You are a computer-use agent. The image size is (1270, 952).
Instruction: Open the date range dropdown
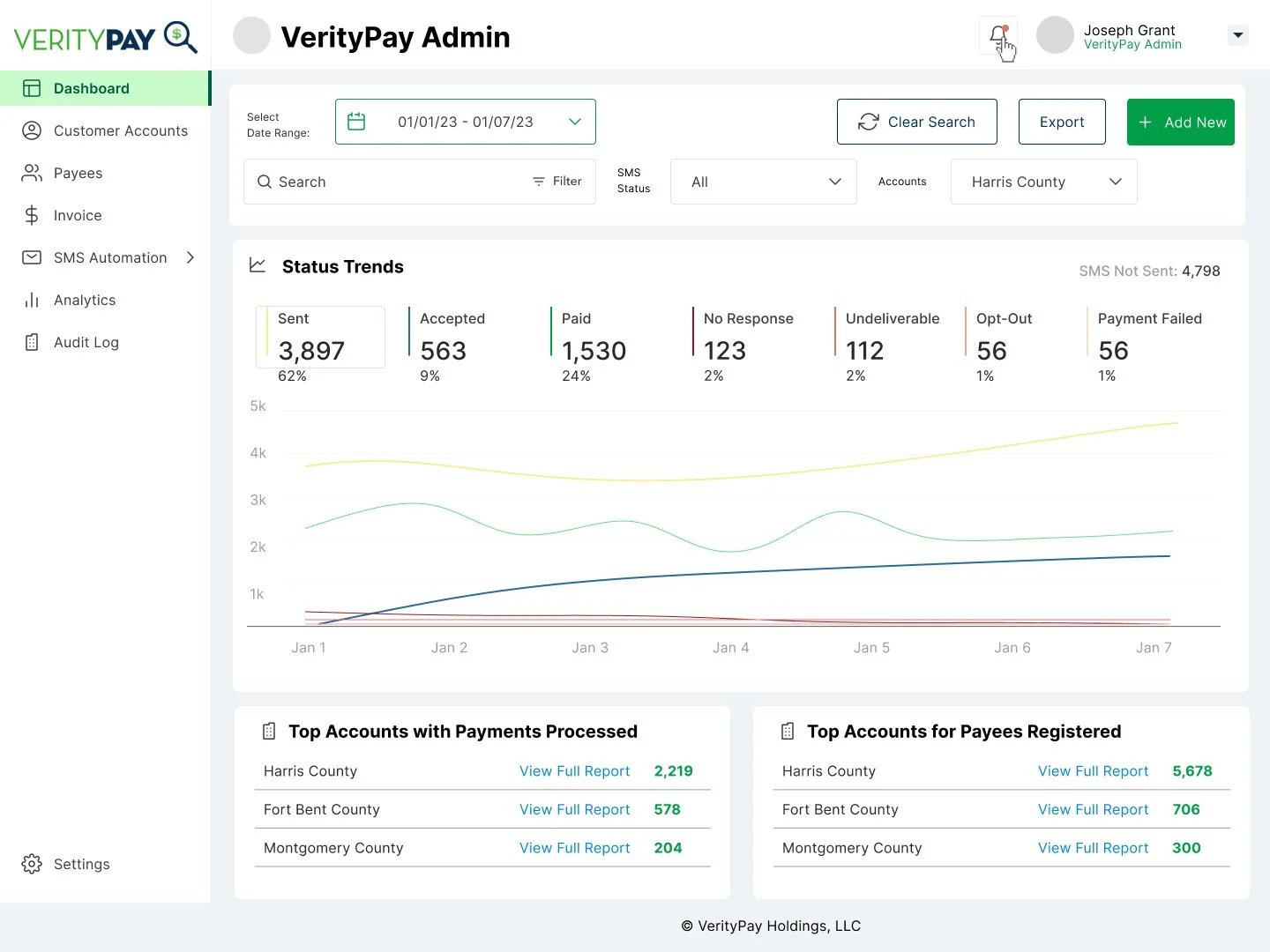pos(574,122)
